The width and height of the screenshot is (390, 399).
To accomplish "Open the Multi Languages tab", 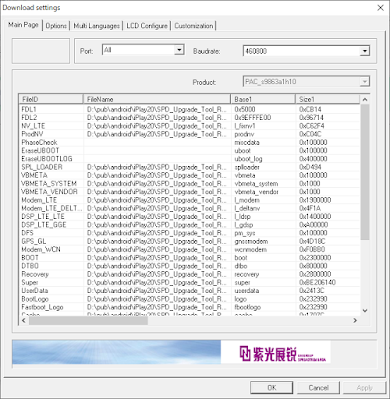I will (x=96, y=26).
